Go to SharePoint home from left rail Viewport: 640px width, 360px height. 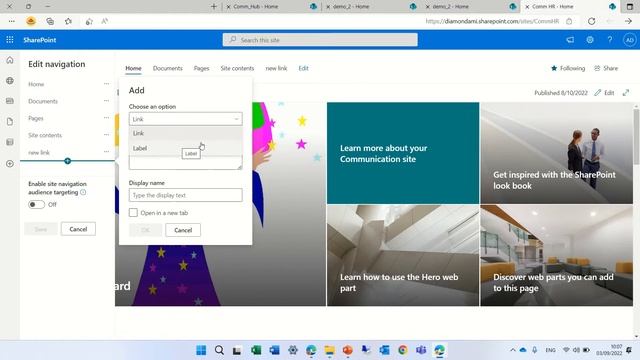click(x=10, y=60)
